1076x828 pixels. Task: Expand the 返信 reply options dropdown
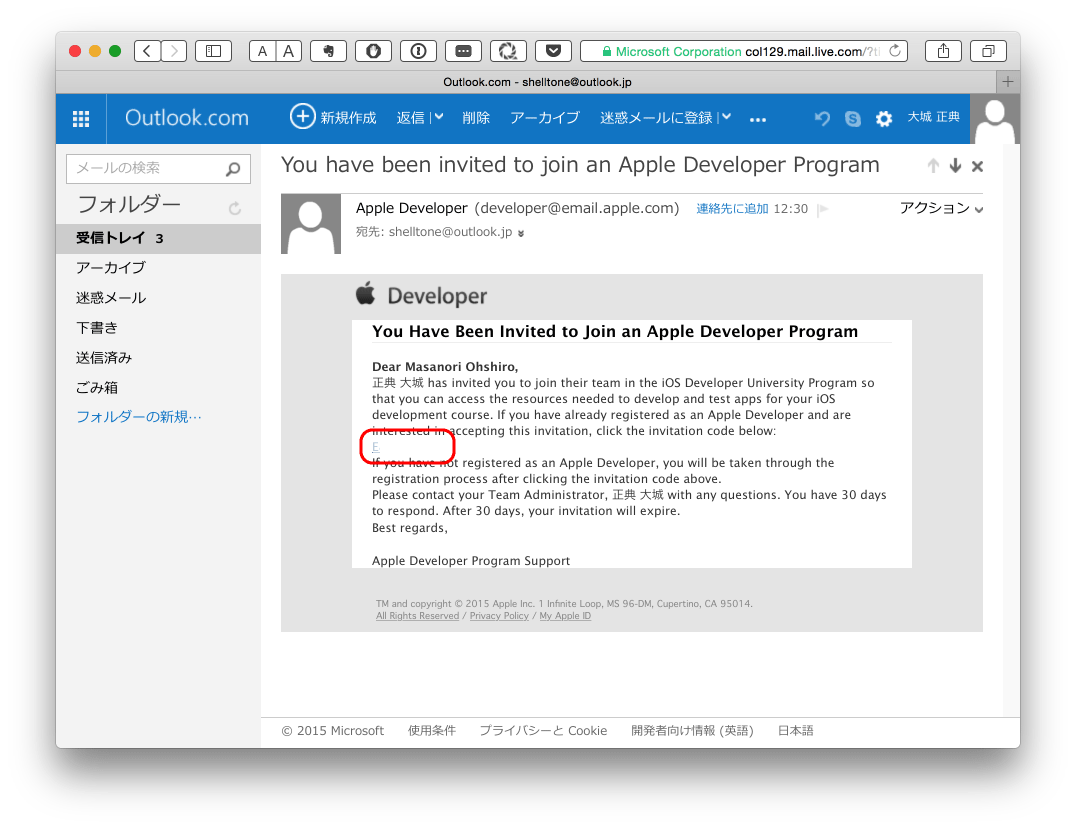(x=438, y=117)
